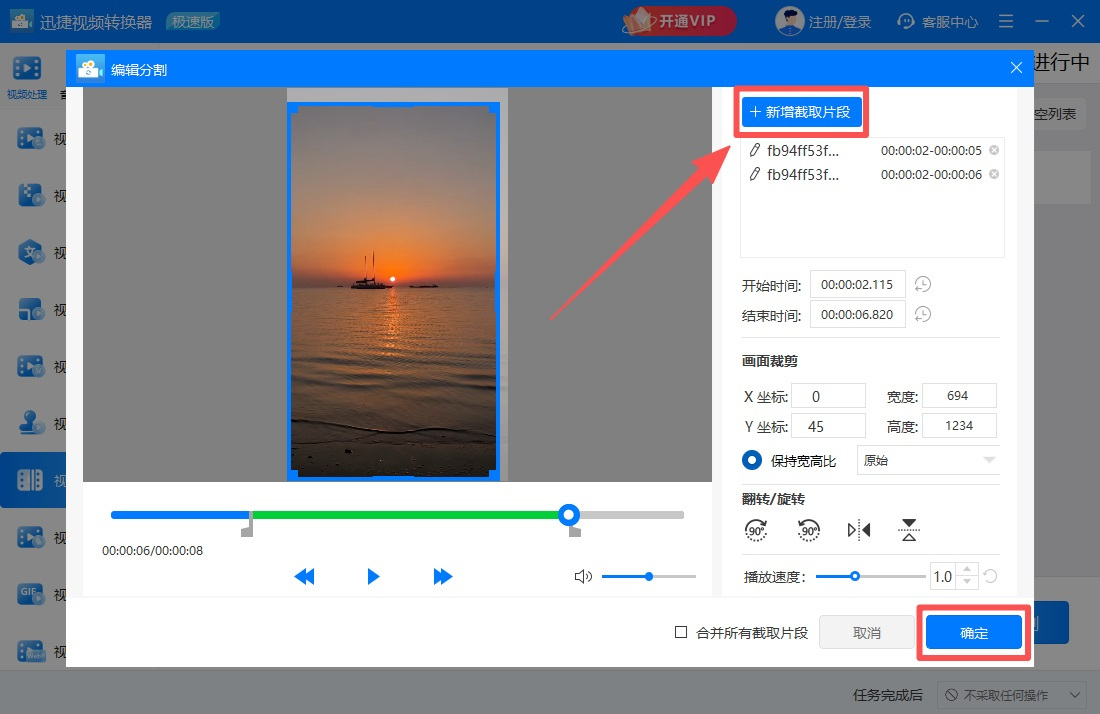This screenshot has width=1100, height=714.
Task: Flip the video vertically
Action: tap(908, 530)
